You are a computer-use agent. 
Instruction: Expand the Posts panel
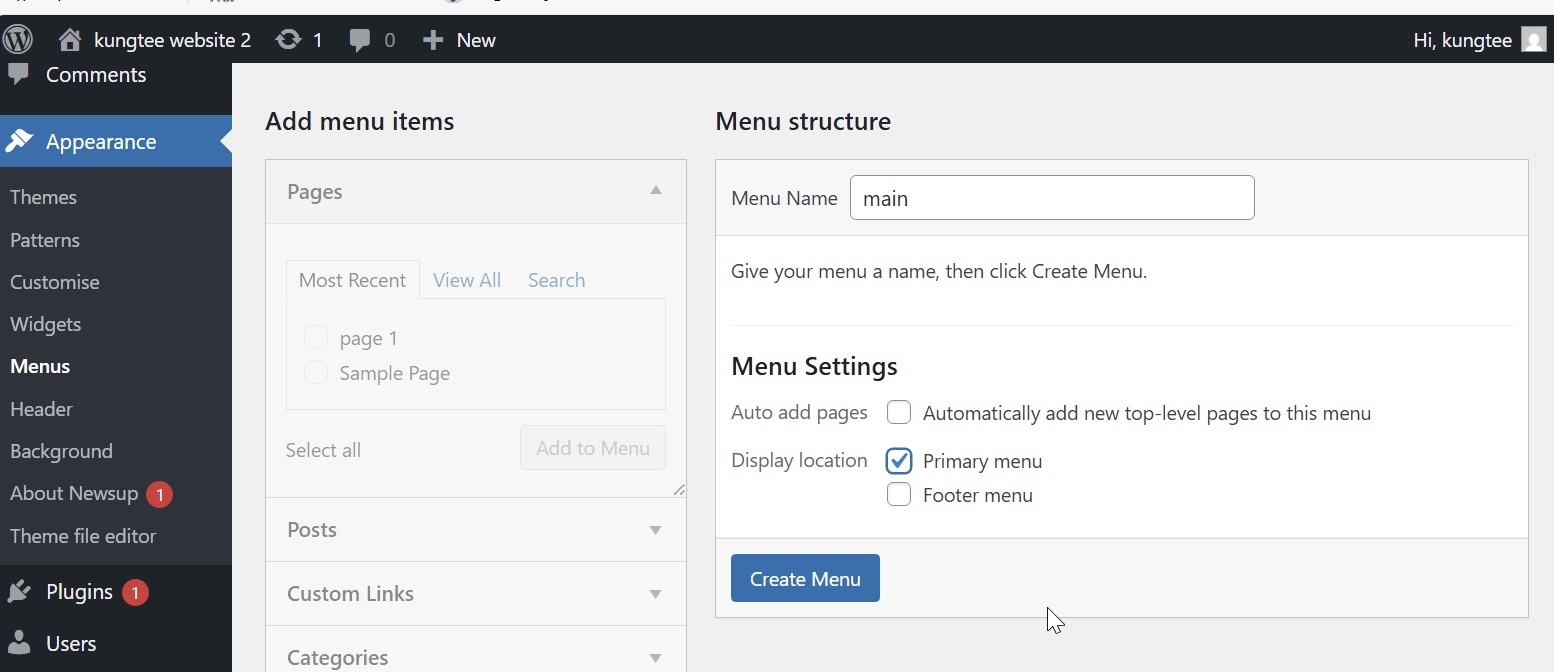click(x=656, y=530)
